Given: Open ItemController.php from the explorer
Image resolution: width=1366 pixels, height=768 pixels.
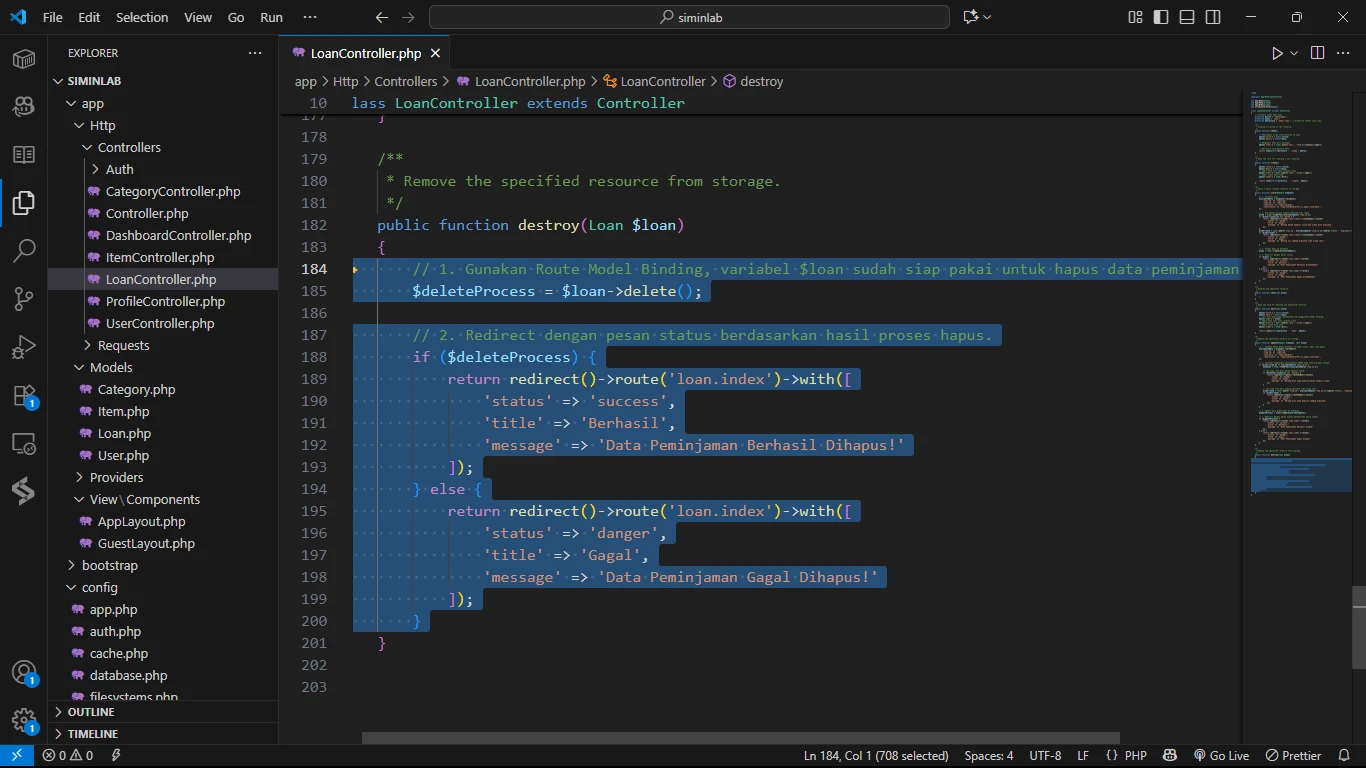Looking at the screenshot, I should (160, 257).
